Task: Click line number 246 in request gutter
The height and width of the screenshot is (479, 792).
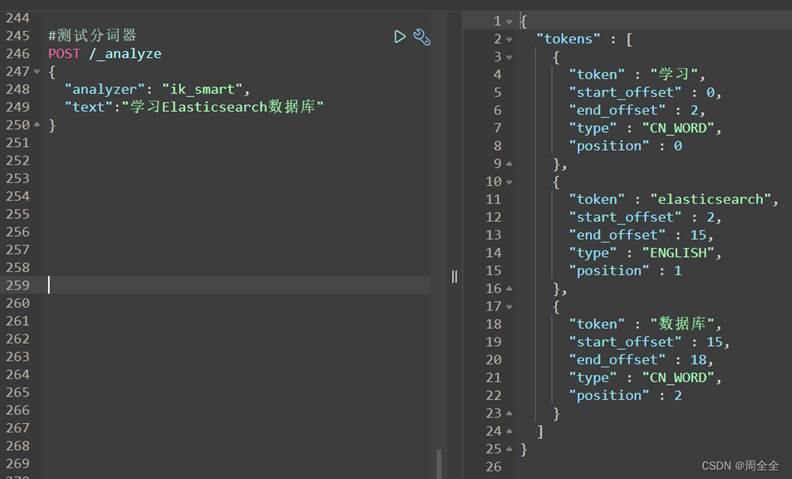Action: tap(18, 54)
